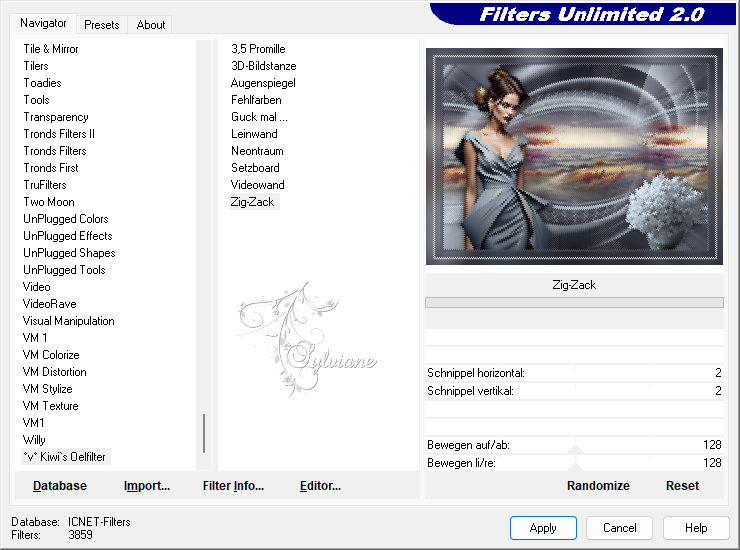Choose the 3,5 Promille filter

click(258, 49)
